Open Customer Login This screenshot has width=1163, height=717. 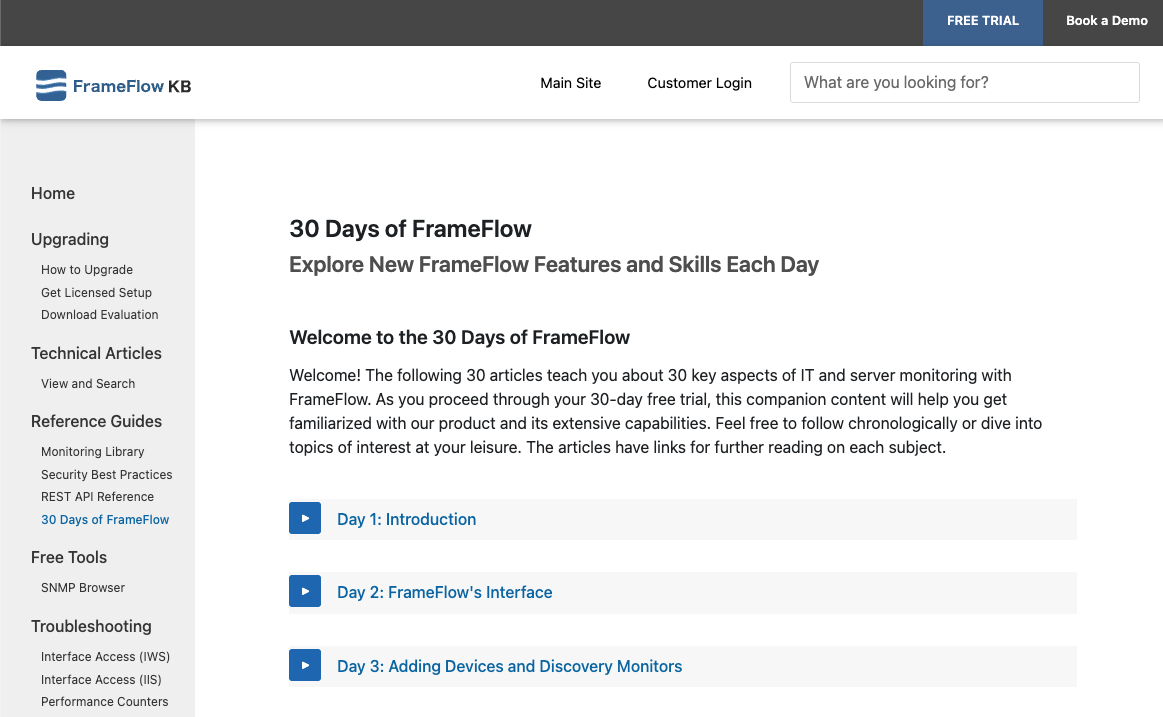[699, 83]
